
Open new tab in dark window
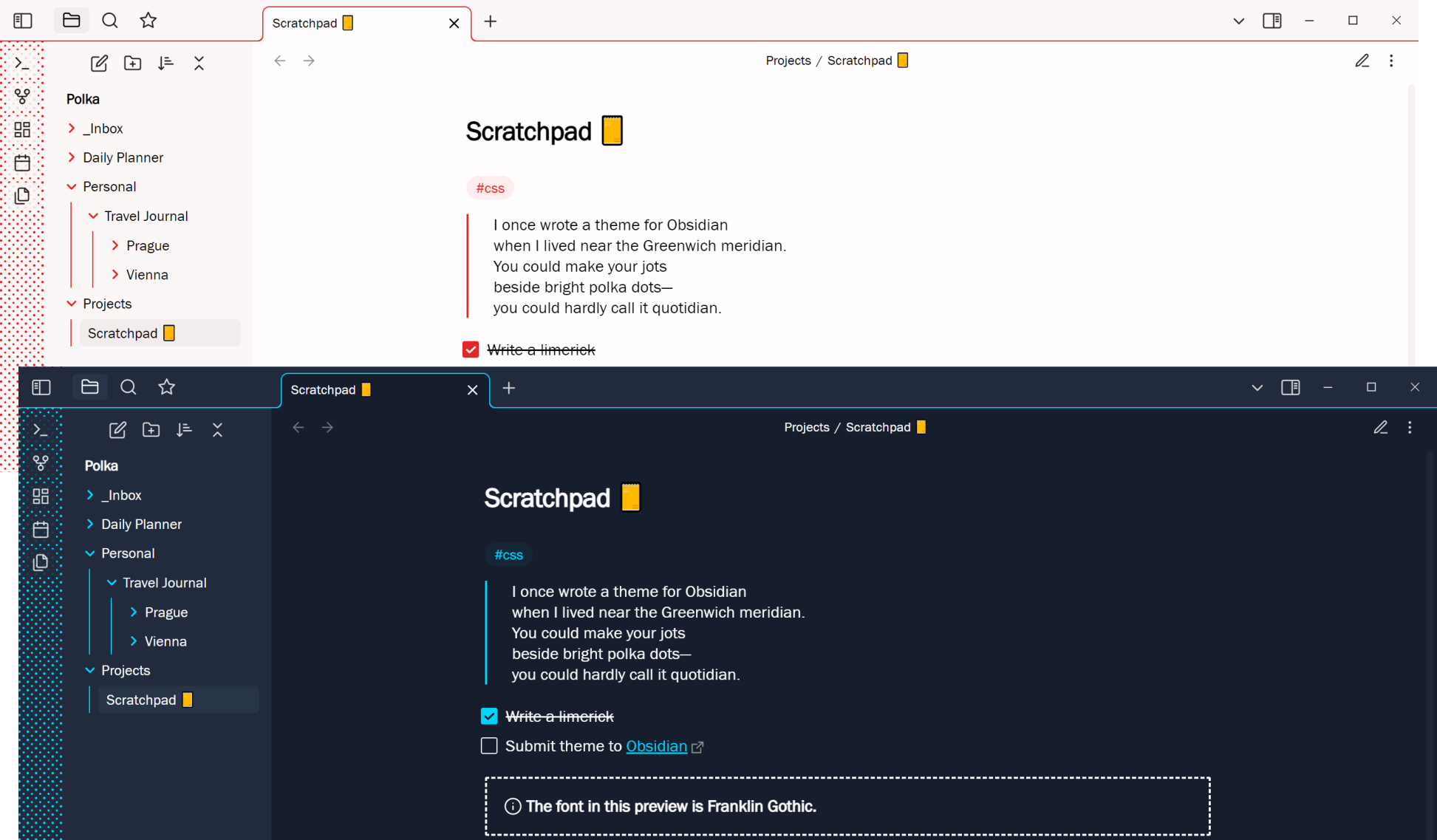click(x=509, y=388)
